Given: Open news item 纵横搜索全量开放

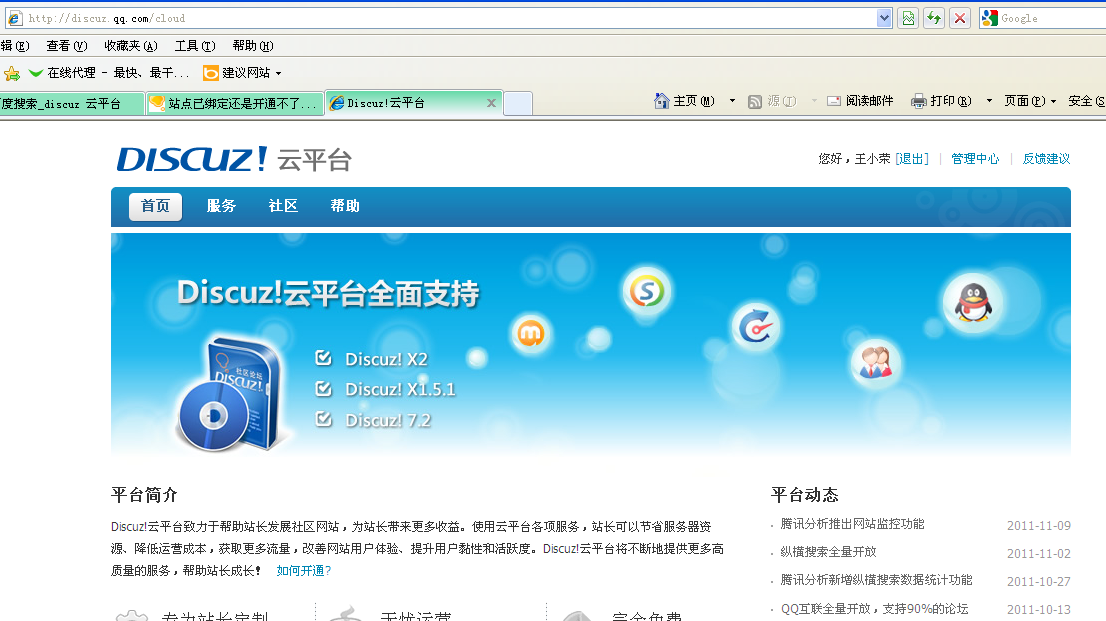Looking at the screenshot, I should (828, 552).
